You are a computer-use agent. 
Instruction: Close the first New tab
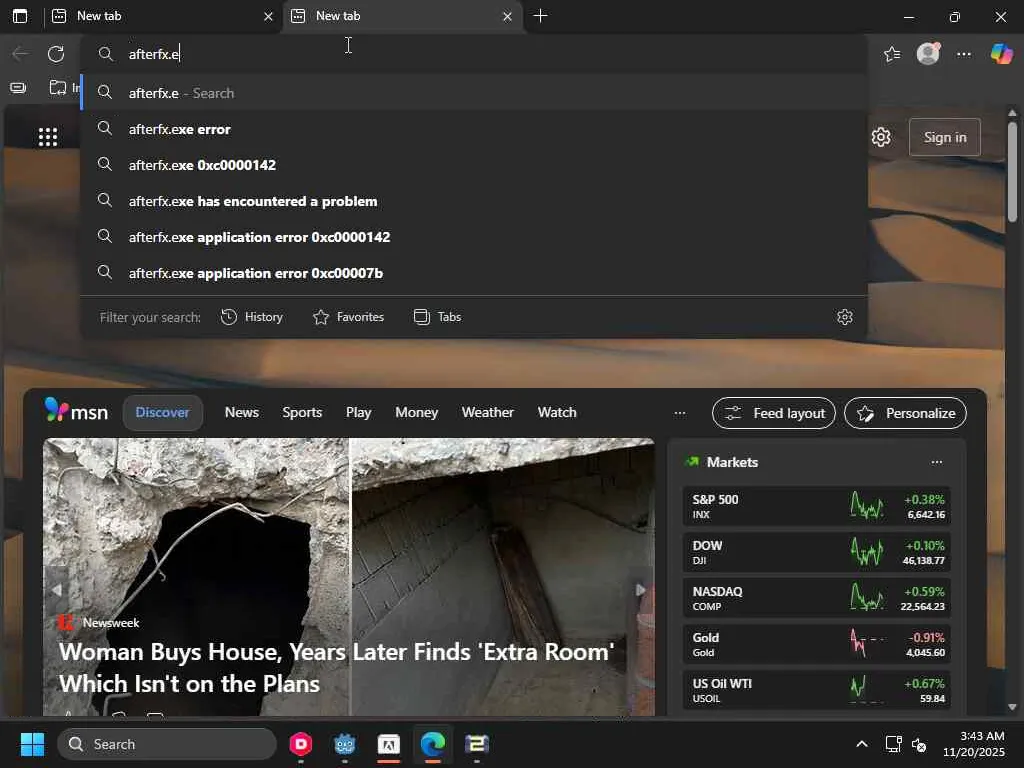[x=268, y=16]
